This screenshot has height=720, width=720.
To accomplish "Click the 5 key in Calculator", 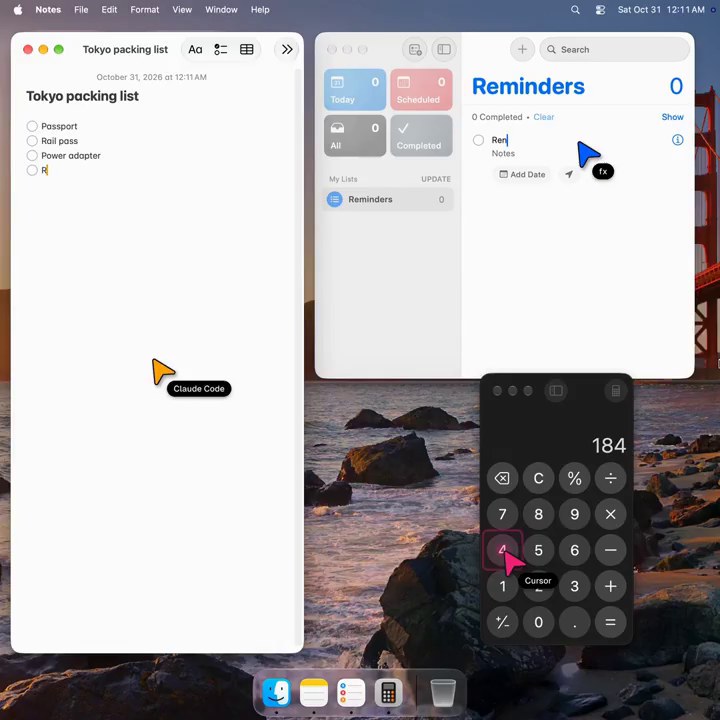I will click(x=538, y=550).
